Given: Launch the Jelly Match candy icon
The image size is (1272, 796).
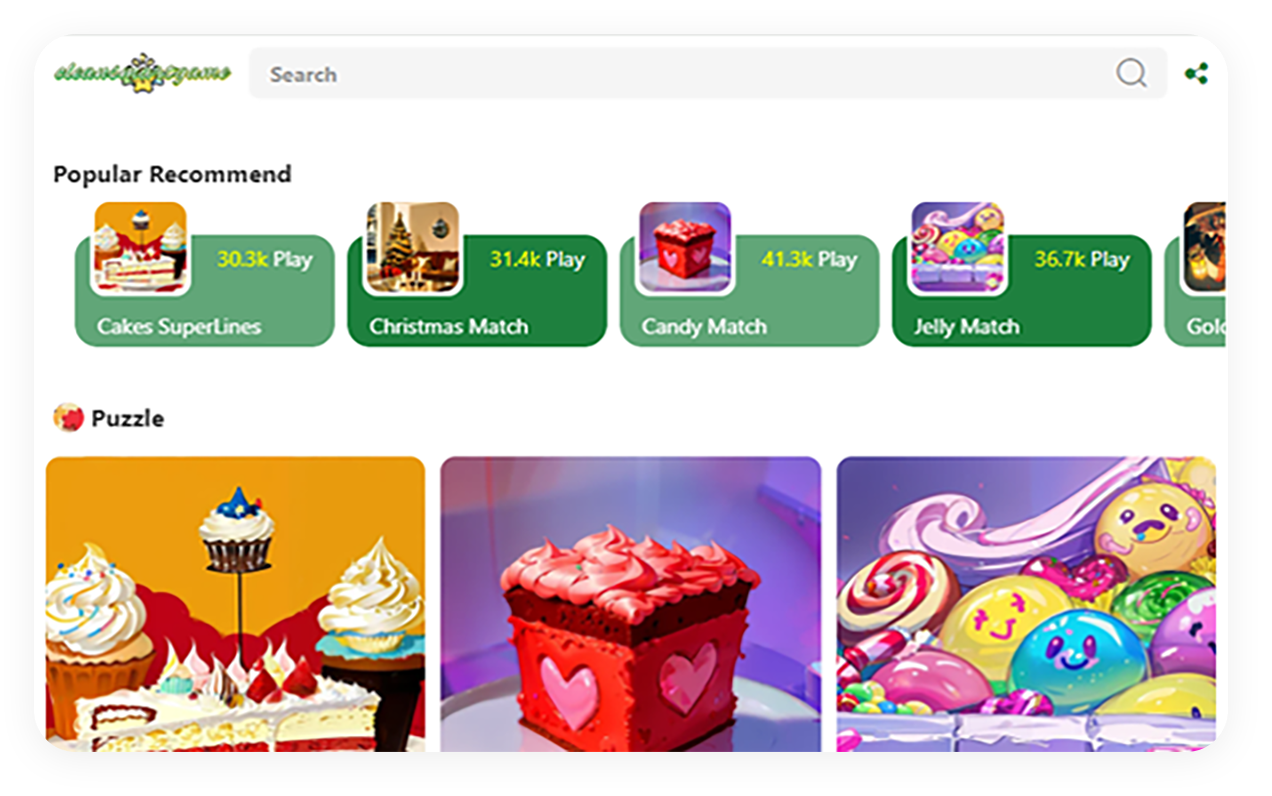Looking at the screenshot, I should [x=957, y=248].
